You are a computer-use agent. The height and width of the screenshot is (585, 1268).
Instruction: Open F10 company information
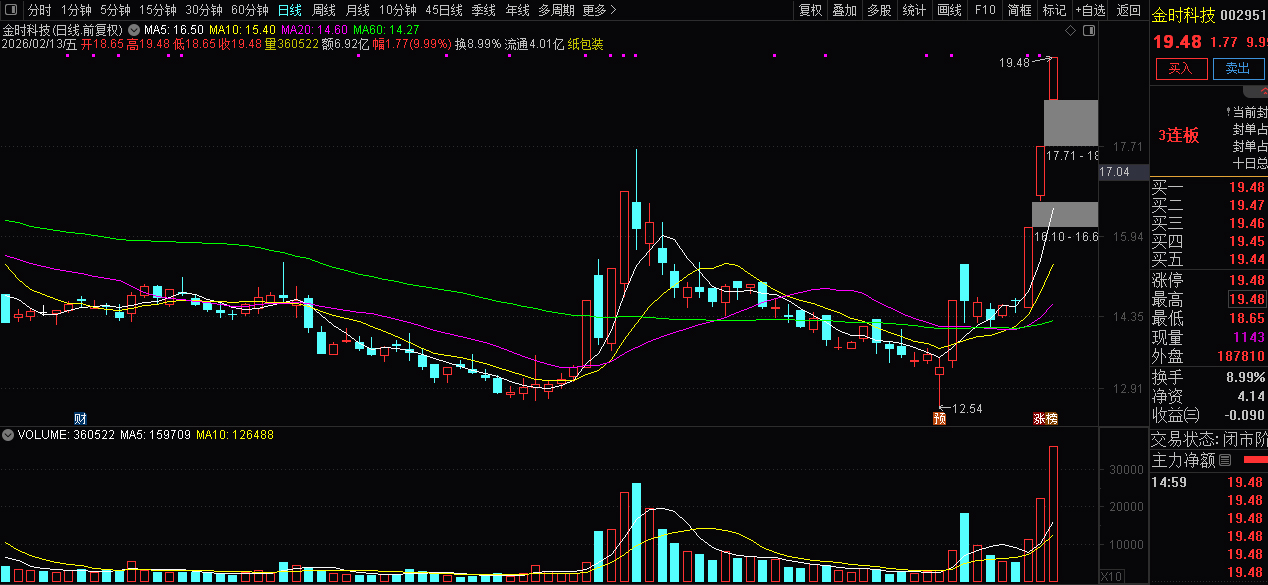coord(983,10)
